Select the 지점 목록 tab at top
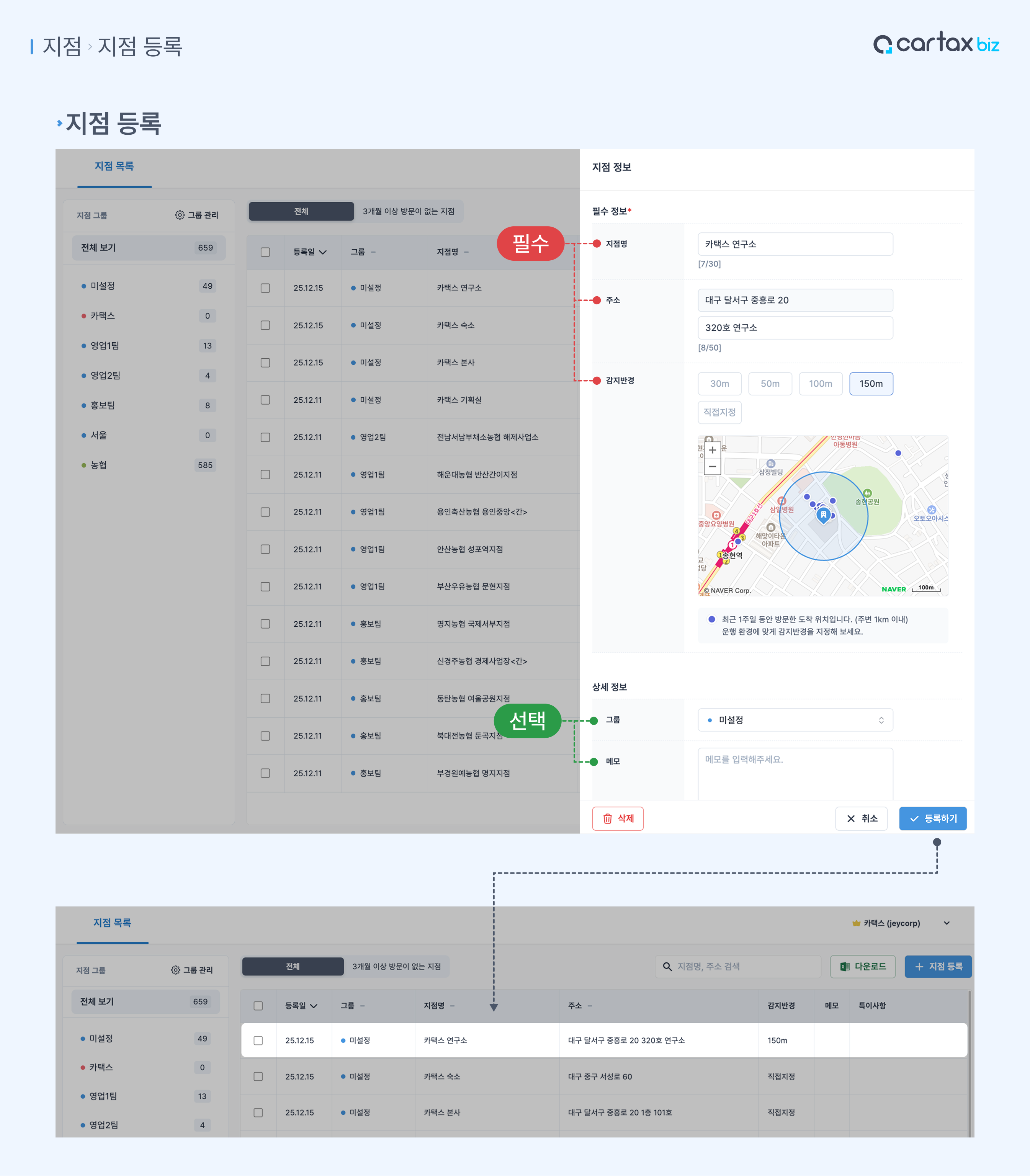 click(x=114, y=167)
